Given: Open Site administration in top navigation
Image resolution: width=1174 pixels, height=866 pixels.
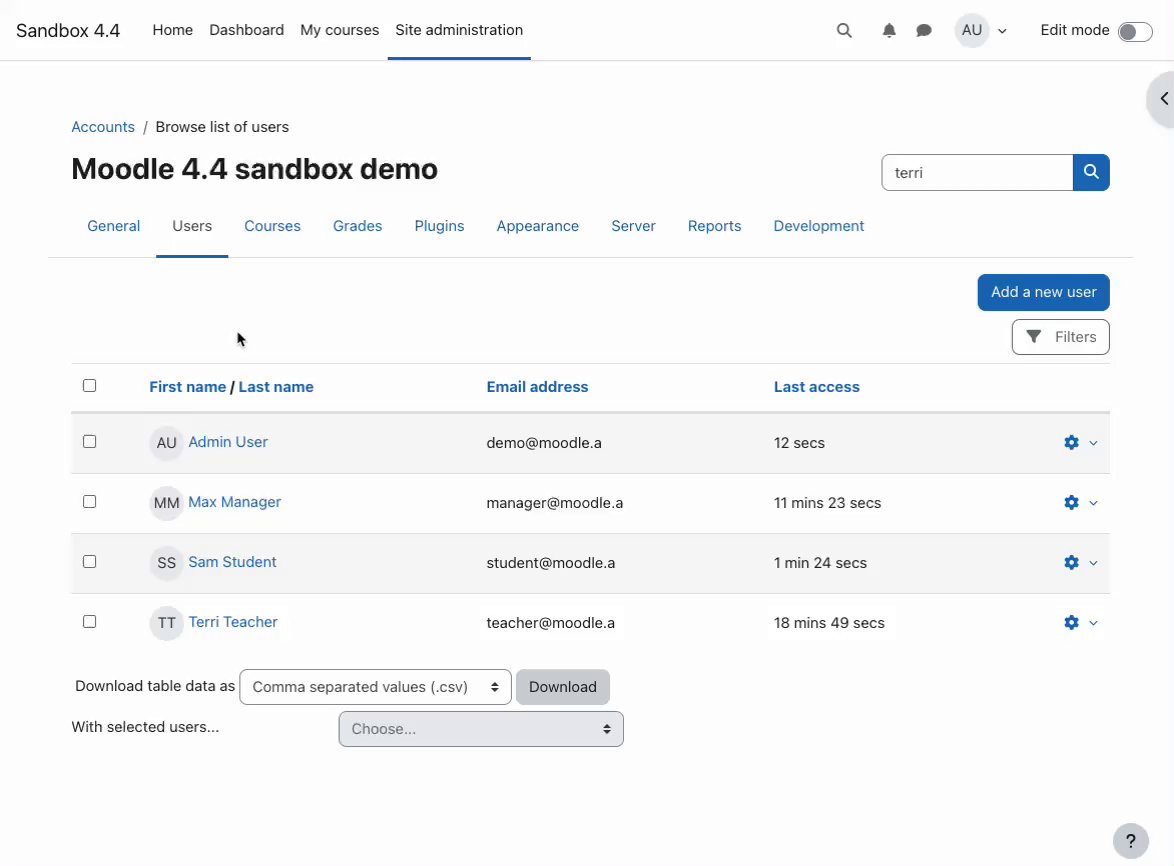Looking at the screenshot, I should click(x=459, y=30).
